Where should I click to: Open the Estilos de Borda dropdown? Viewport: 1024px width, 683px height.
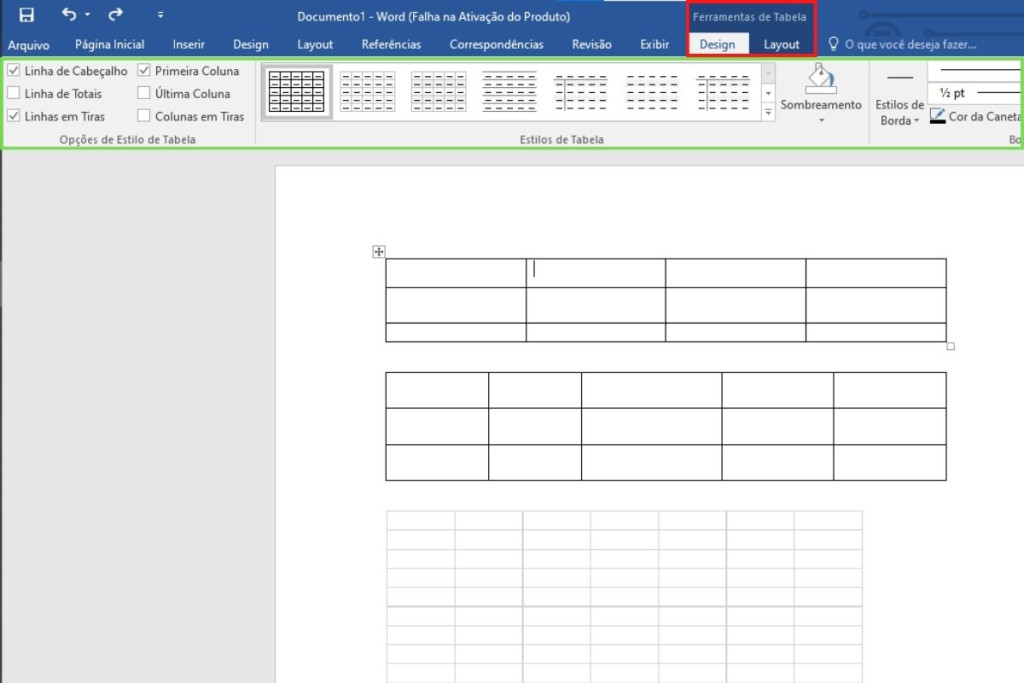tap(899, 112)
